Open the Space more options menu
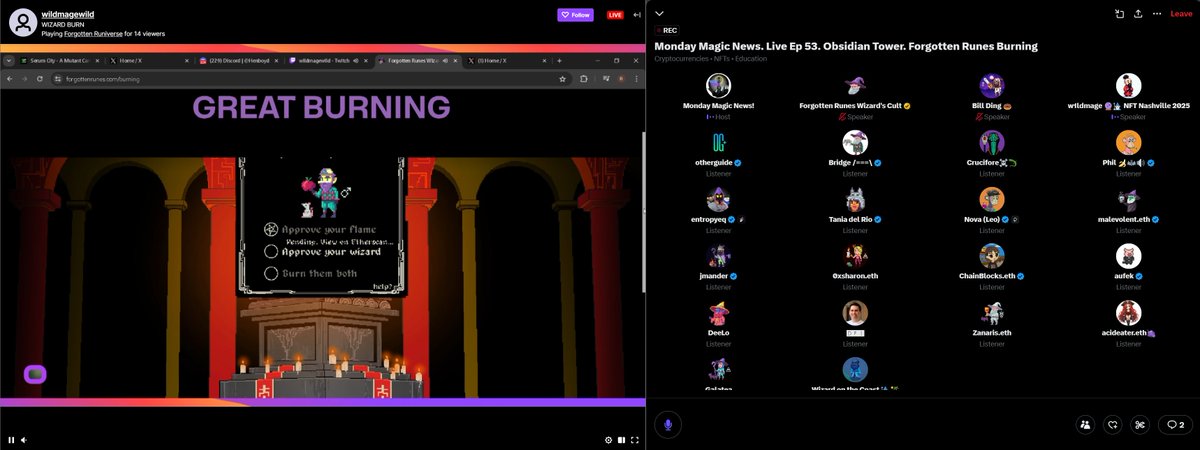 (1157, 14)
